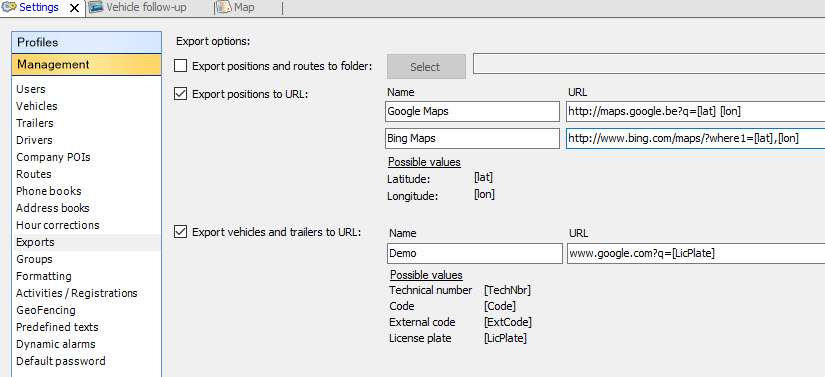This screenshot has height=377, width=825.
Task: Open the Users management item
Action: 31,89
